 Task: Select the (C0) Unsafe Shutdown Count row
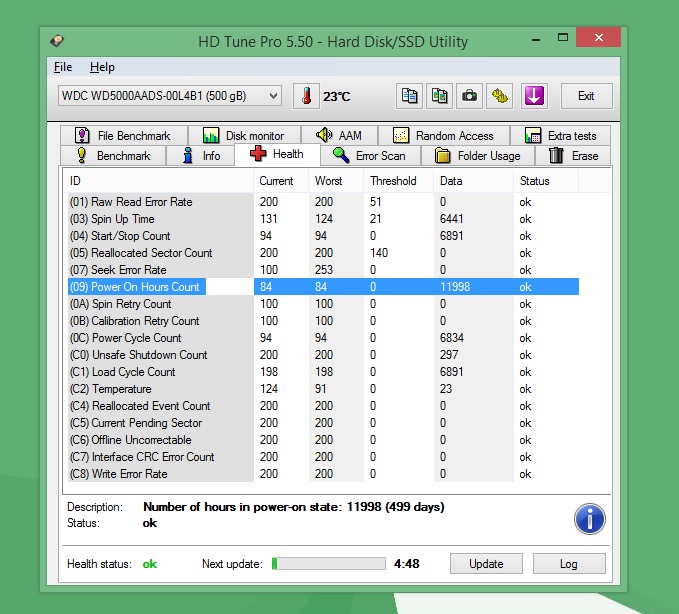click(323, 355)
